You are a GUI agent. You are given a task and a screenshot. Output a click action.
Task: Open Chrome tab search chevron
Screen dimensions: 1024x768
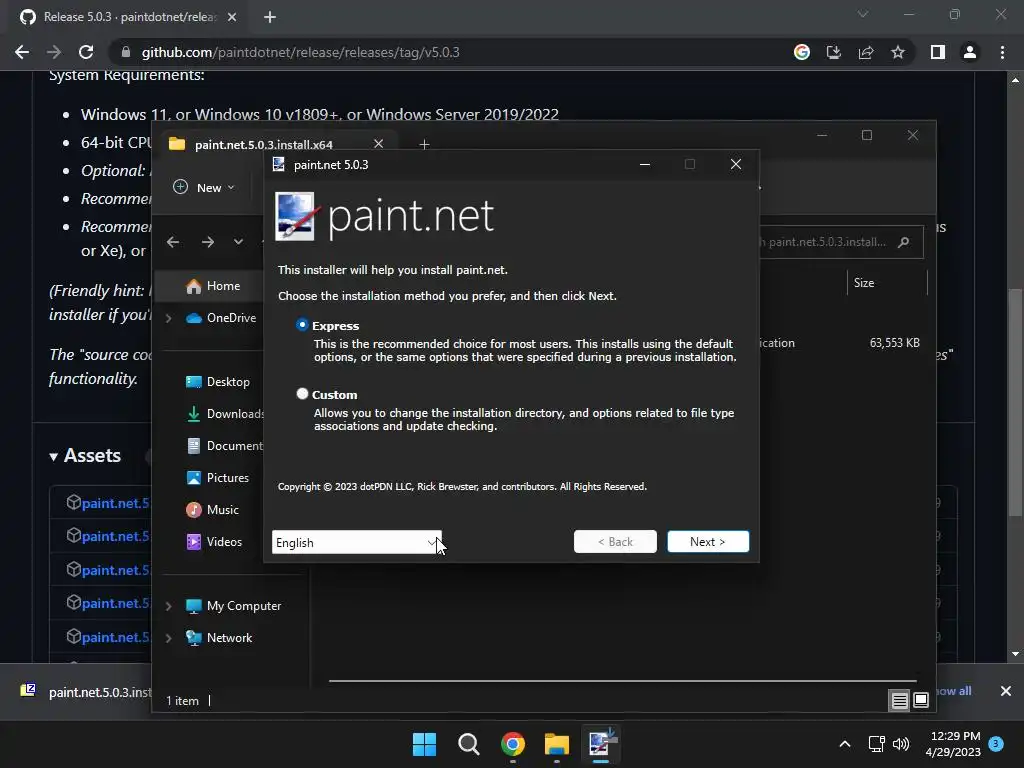(863, 14)
